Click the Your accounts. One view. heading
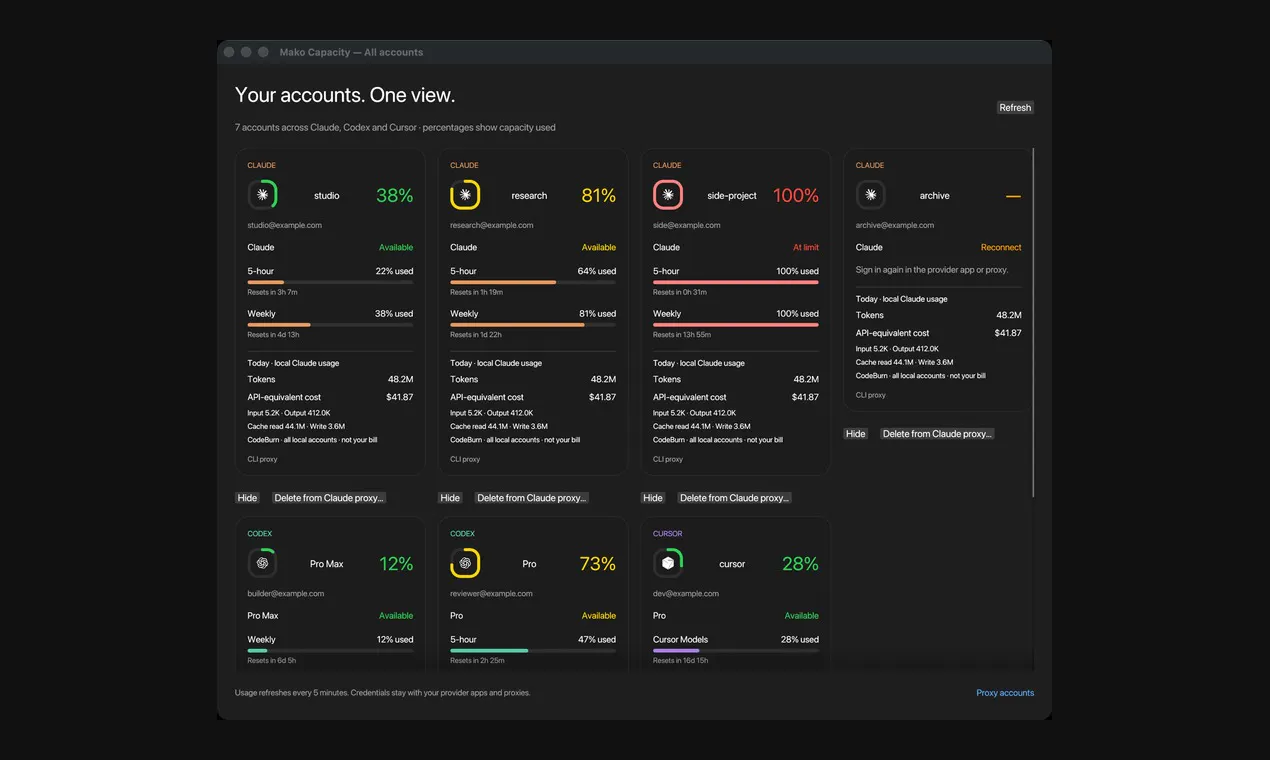 (x=345, y=96)
